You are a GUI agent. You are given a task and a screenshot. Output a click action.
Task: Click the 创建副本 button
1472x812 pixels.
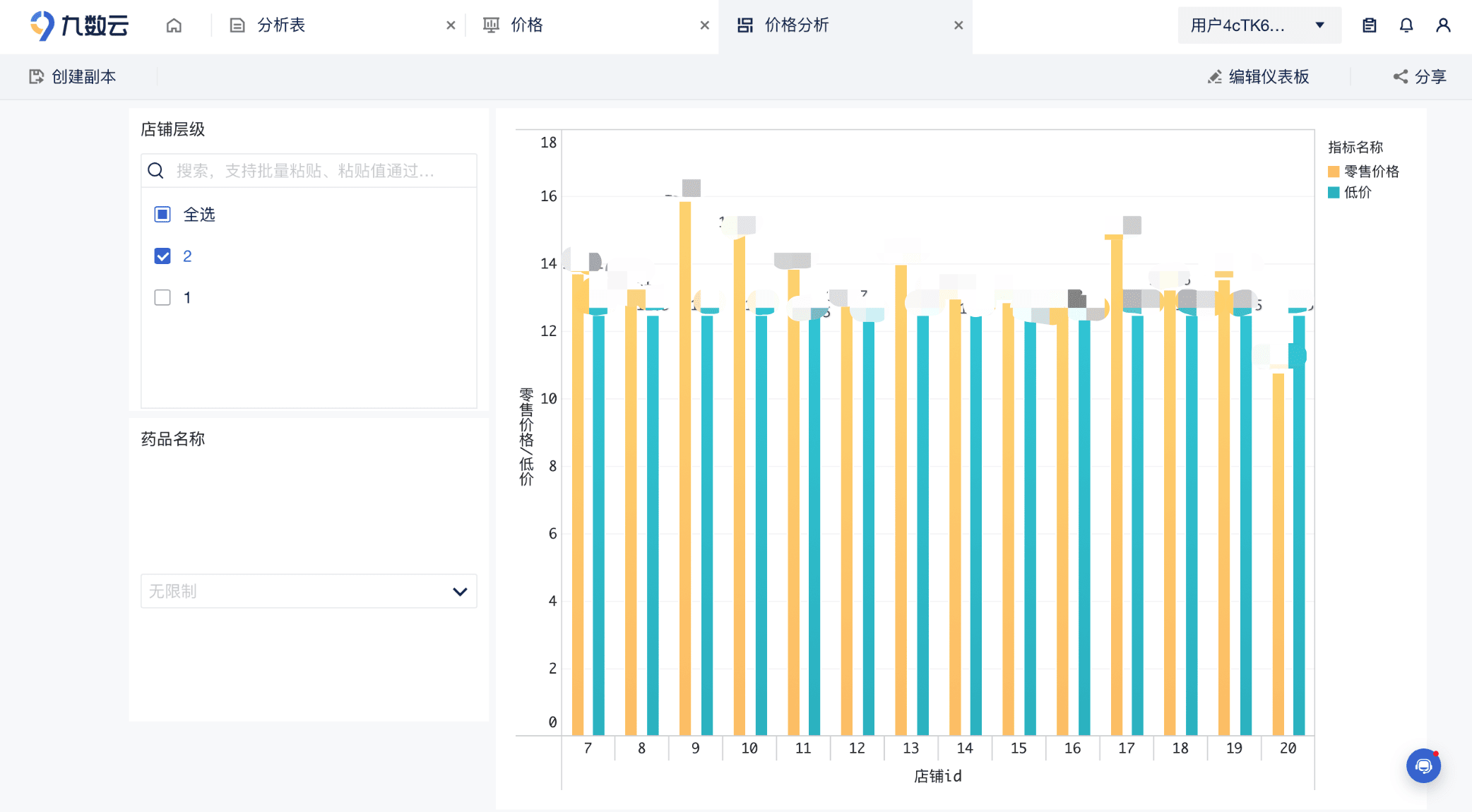tap(73, 76)
